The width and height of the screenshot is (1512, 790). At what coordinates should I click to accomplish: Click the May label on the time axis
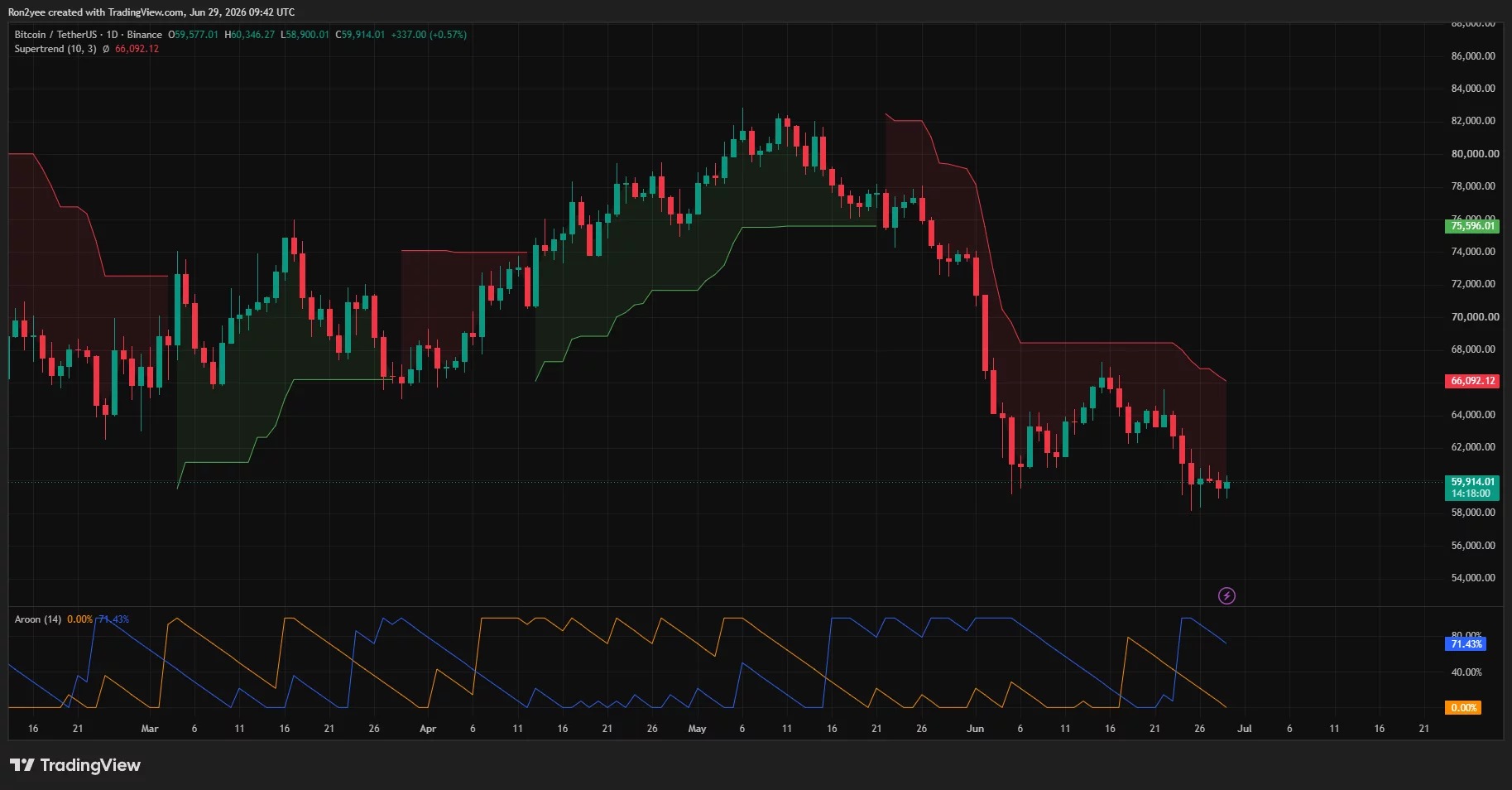point(697,729)
